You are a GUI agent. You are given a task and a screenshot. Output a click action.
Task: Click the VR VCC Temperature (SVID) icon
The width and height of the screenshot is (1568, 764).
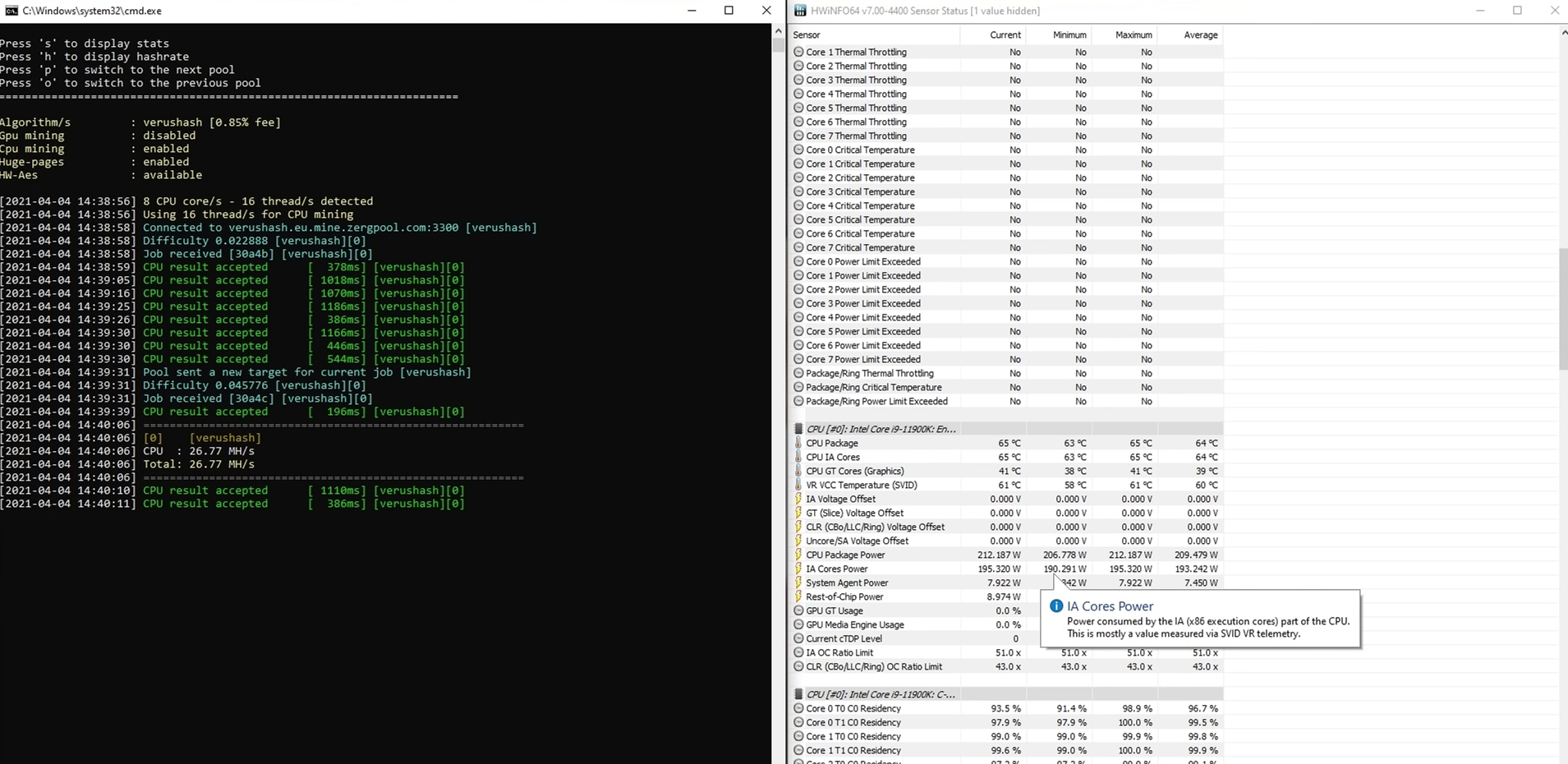click(798, 485)
